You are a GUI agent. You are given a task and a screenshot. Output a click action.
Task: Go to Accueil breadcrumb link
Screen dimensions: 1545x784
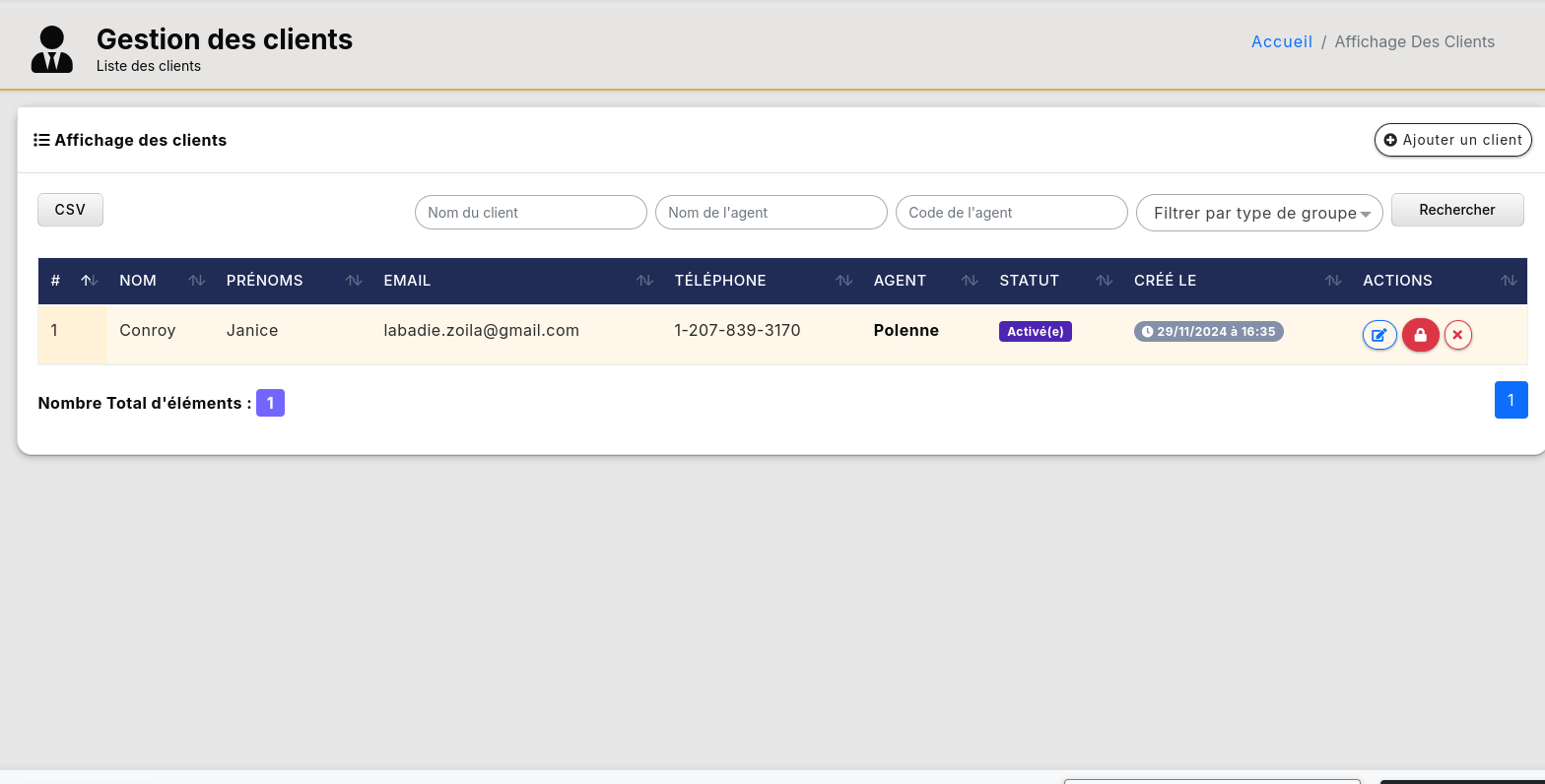tap(1281, 41)
